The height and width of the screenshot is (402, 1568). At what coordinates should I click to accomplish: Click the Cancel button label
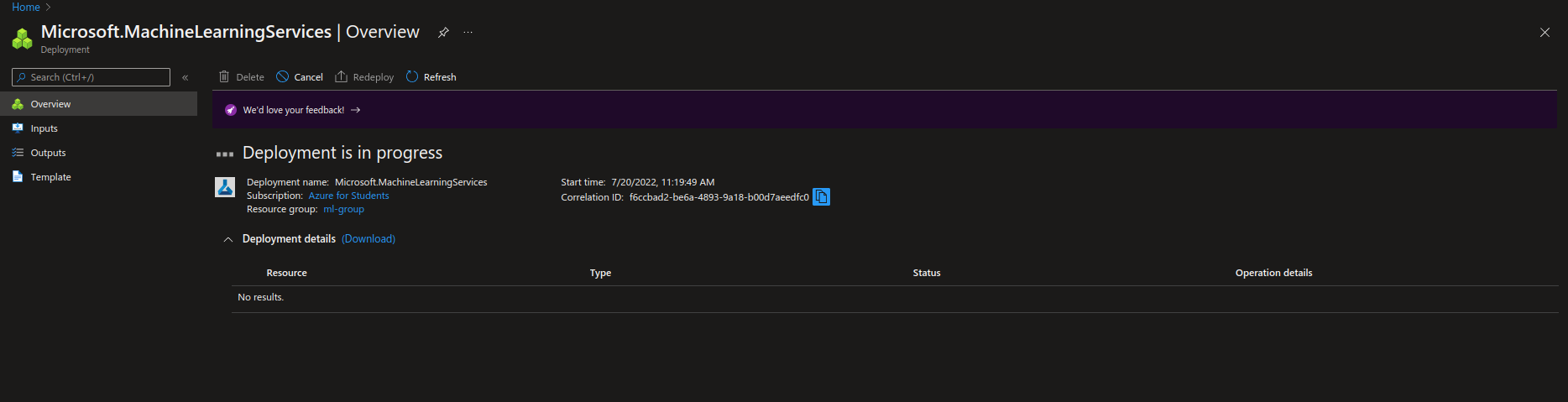pyautogui.click(x=309, y=77)
